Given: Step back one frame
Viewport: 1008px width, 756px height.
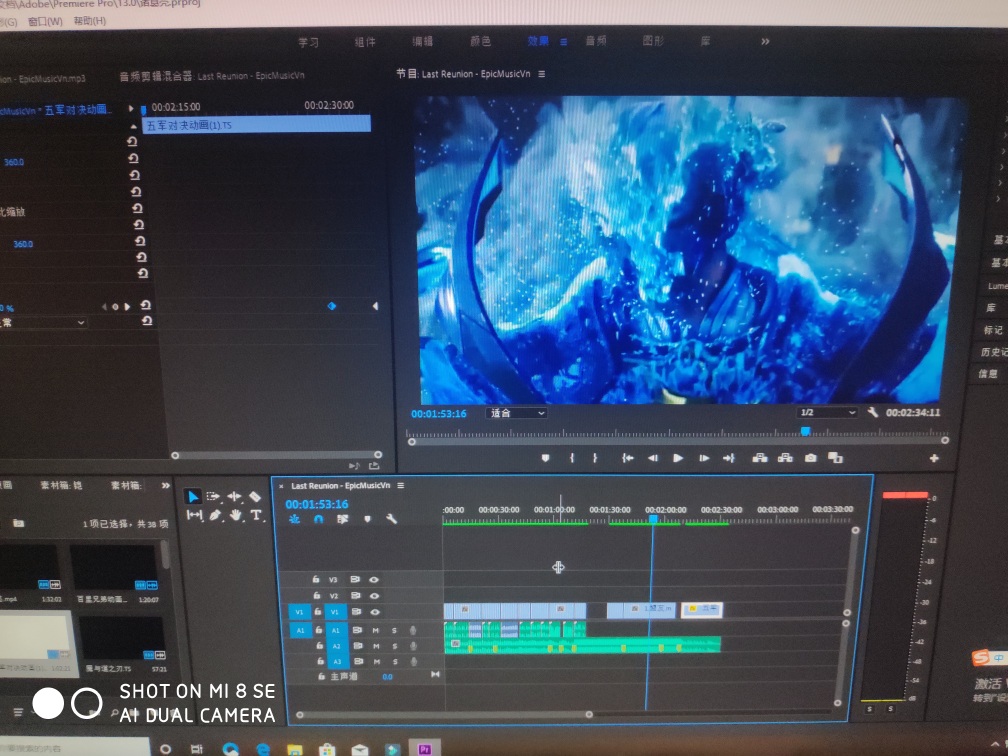Looking at the screenshot, I should click(652, 458).
